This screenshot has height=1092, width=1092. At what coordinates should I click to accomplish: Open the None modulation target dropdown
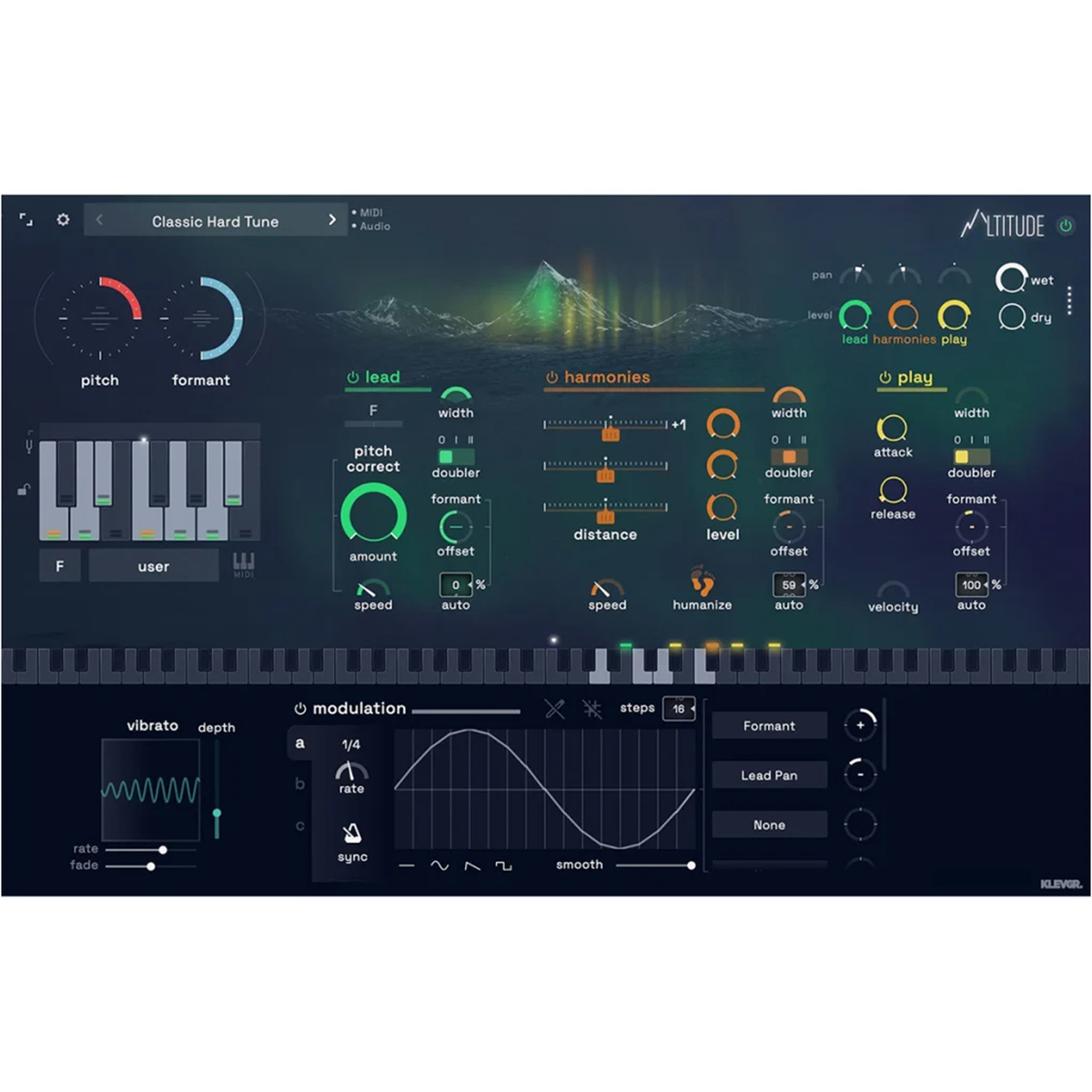(x=769, y=824)
